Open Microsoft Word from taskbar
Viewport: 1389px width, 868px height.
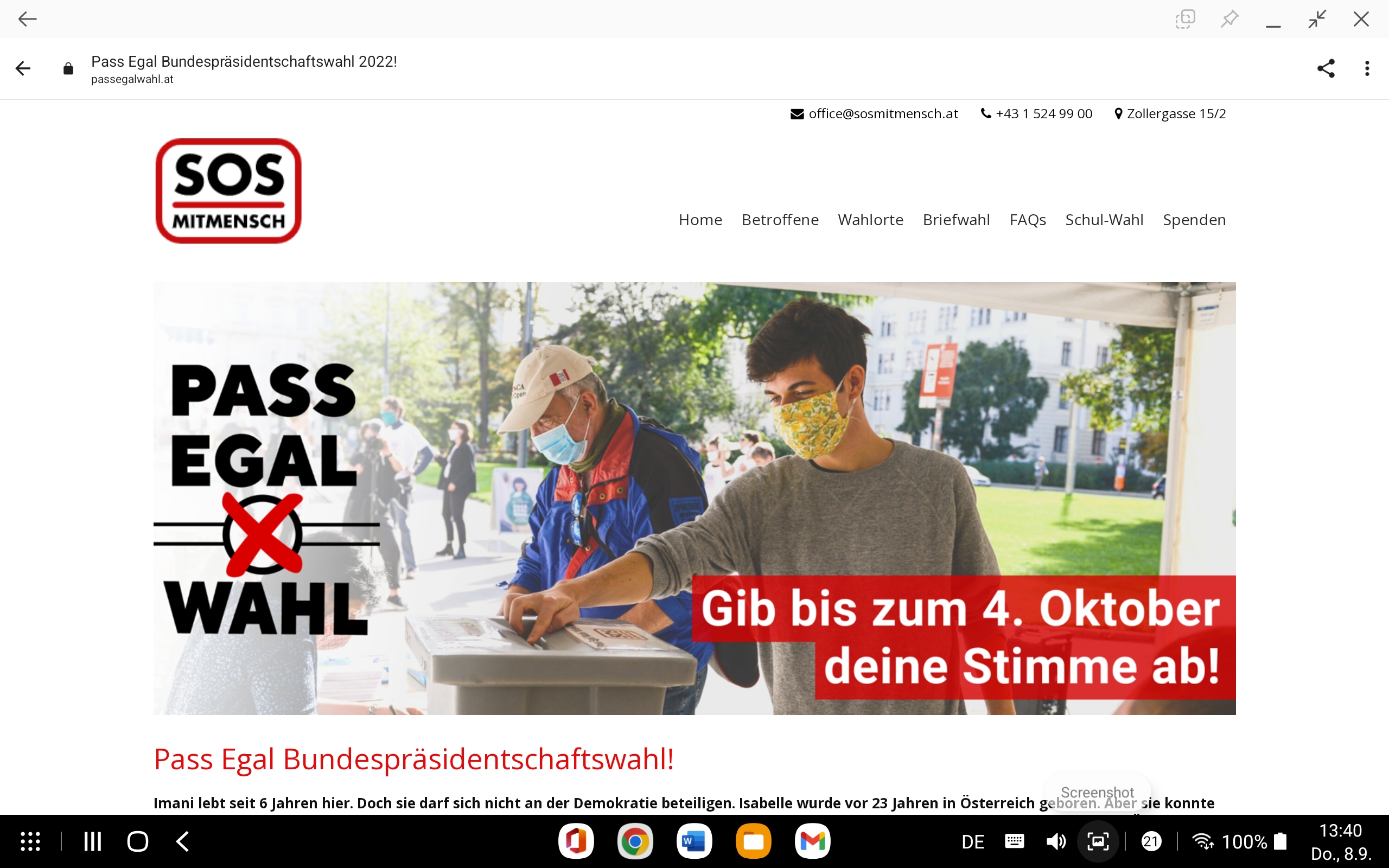click(x=694, y=841)
